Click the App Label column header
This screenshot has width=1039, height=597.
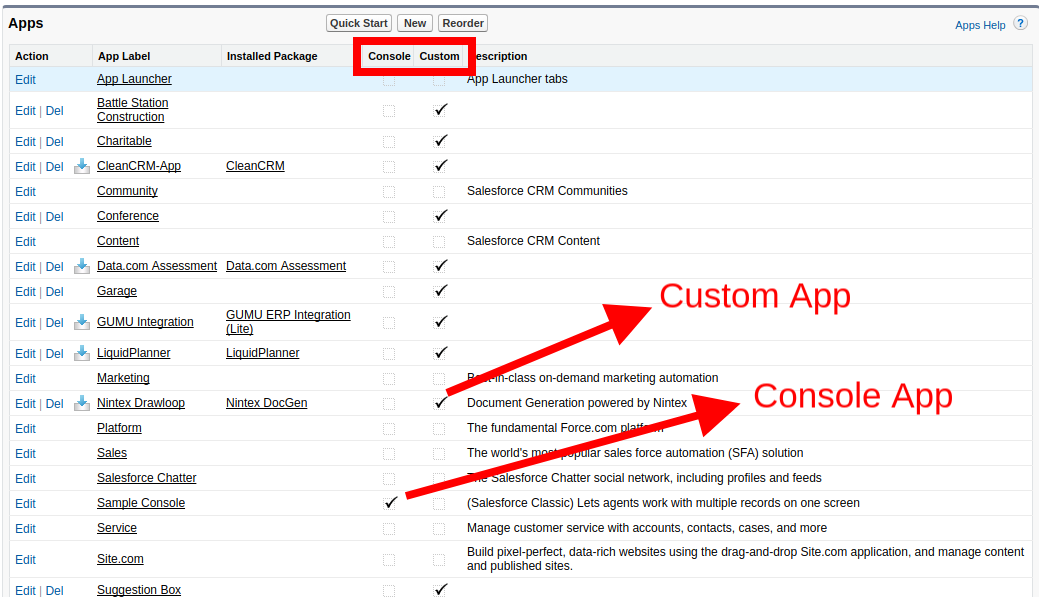(x=124, y=56)
